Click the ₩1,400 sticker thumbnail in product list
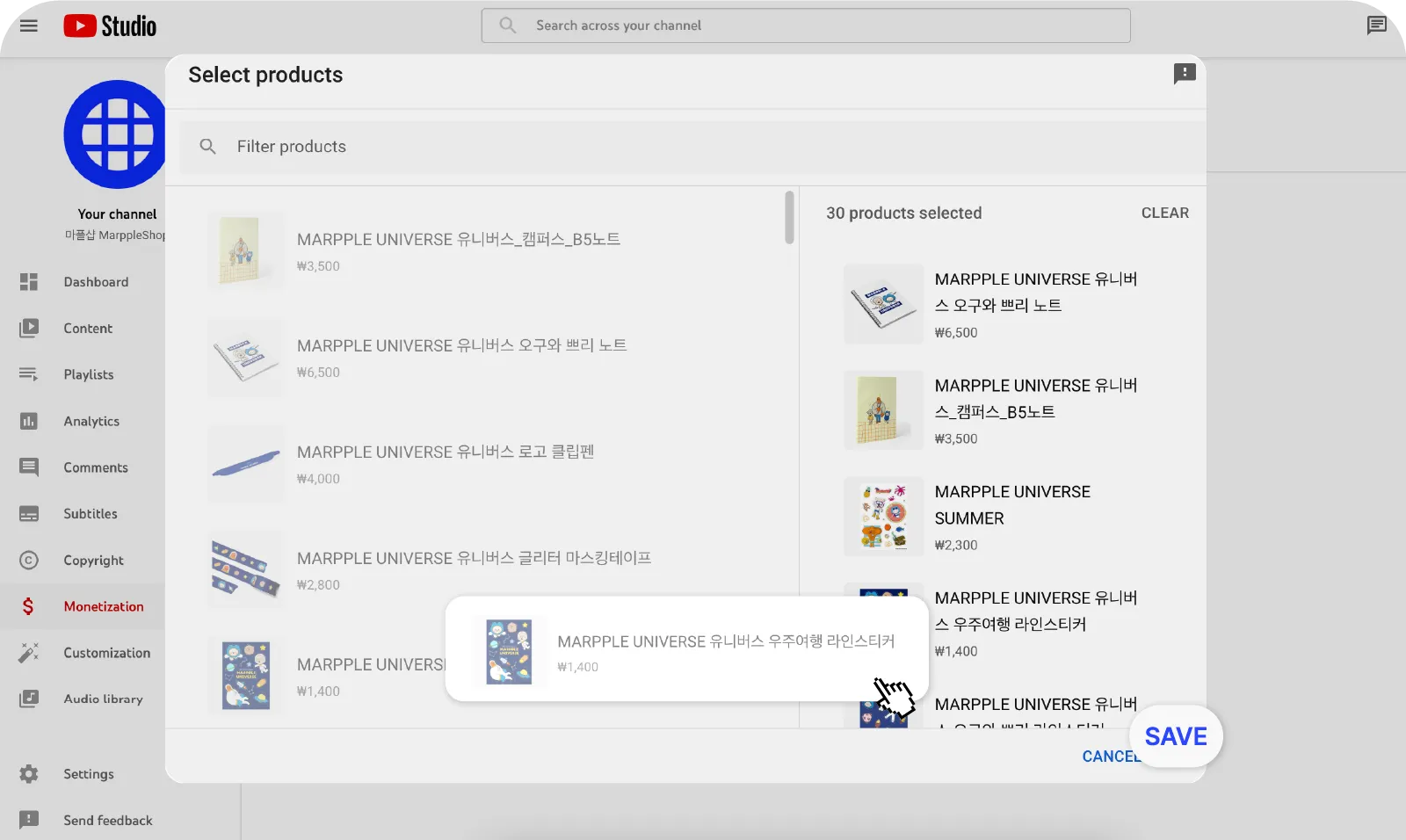 pos(246,676)
